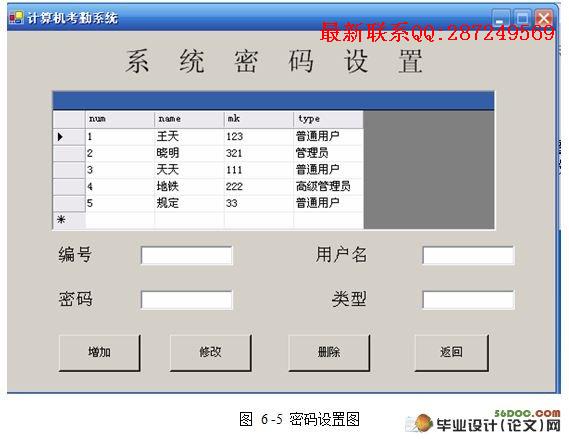Click num cell 3

point(120,170)
